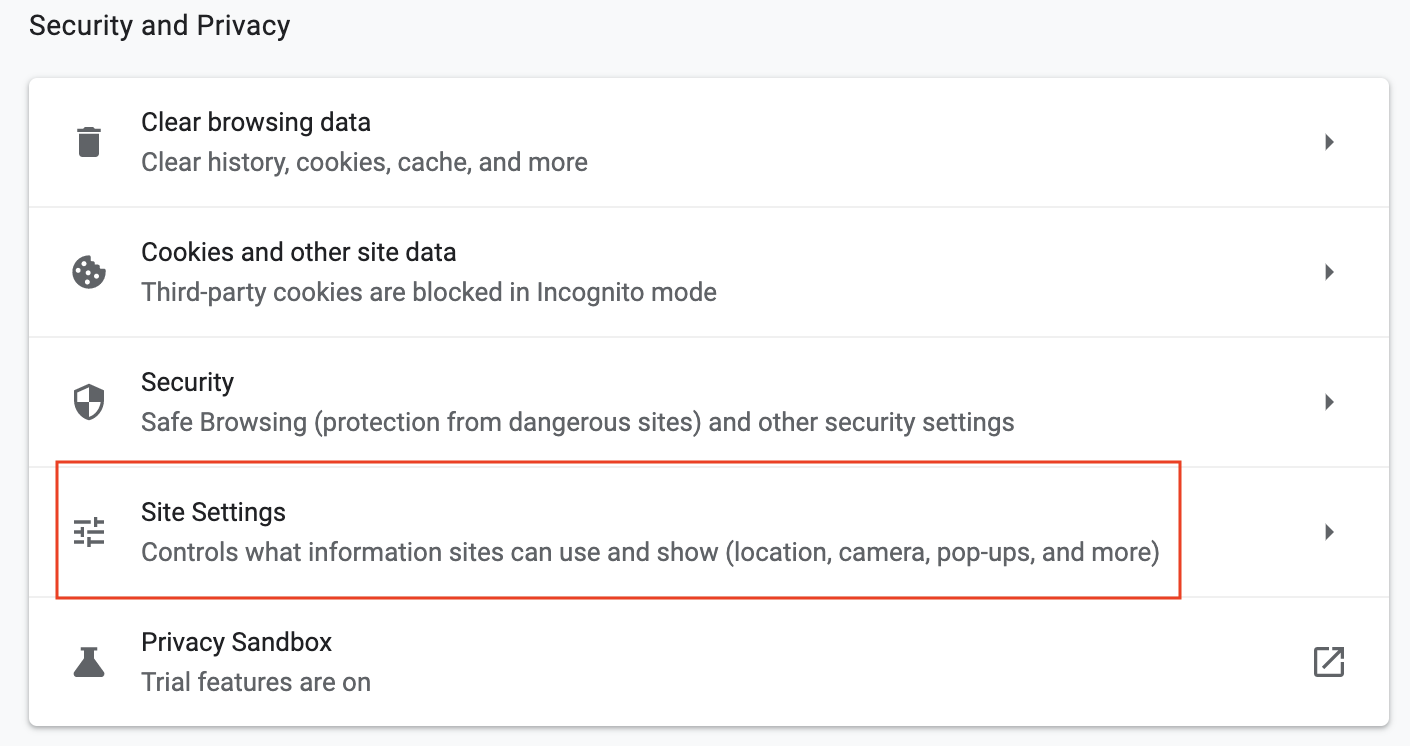
Task: Expand the Security row arrow
Action: pyautogui.click(x=1329, y=402)
